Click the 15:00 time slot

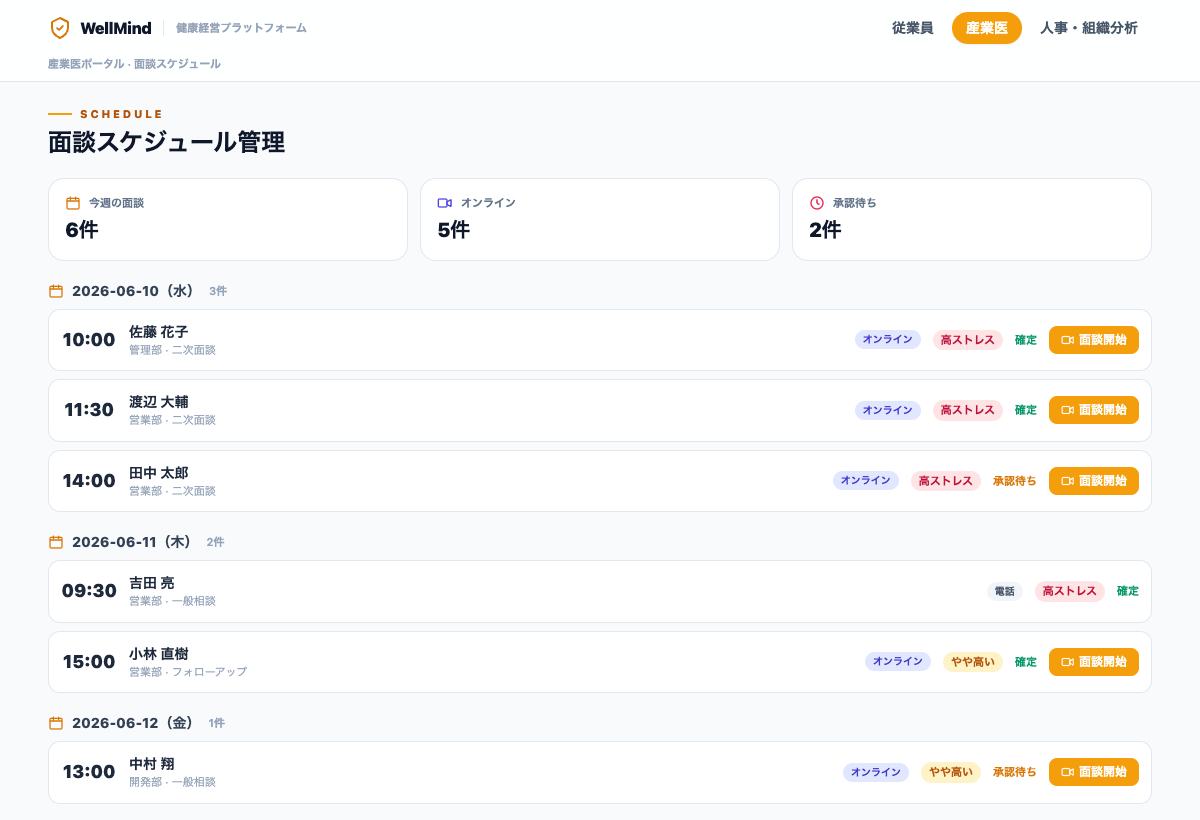pos(89,662)
